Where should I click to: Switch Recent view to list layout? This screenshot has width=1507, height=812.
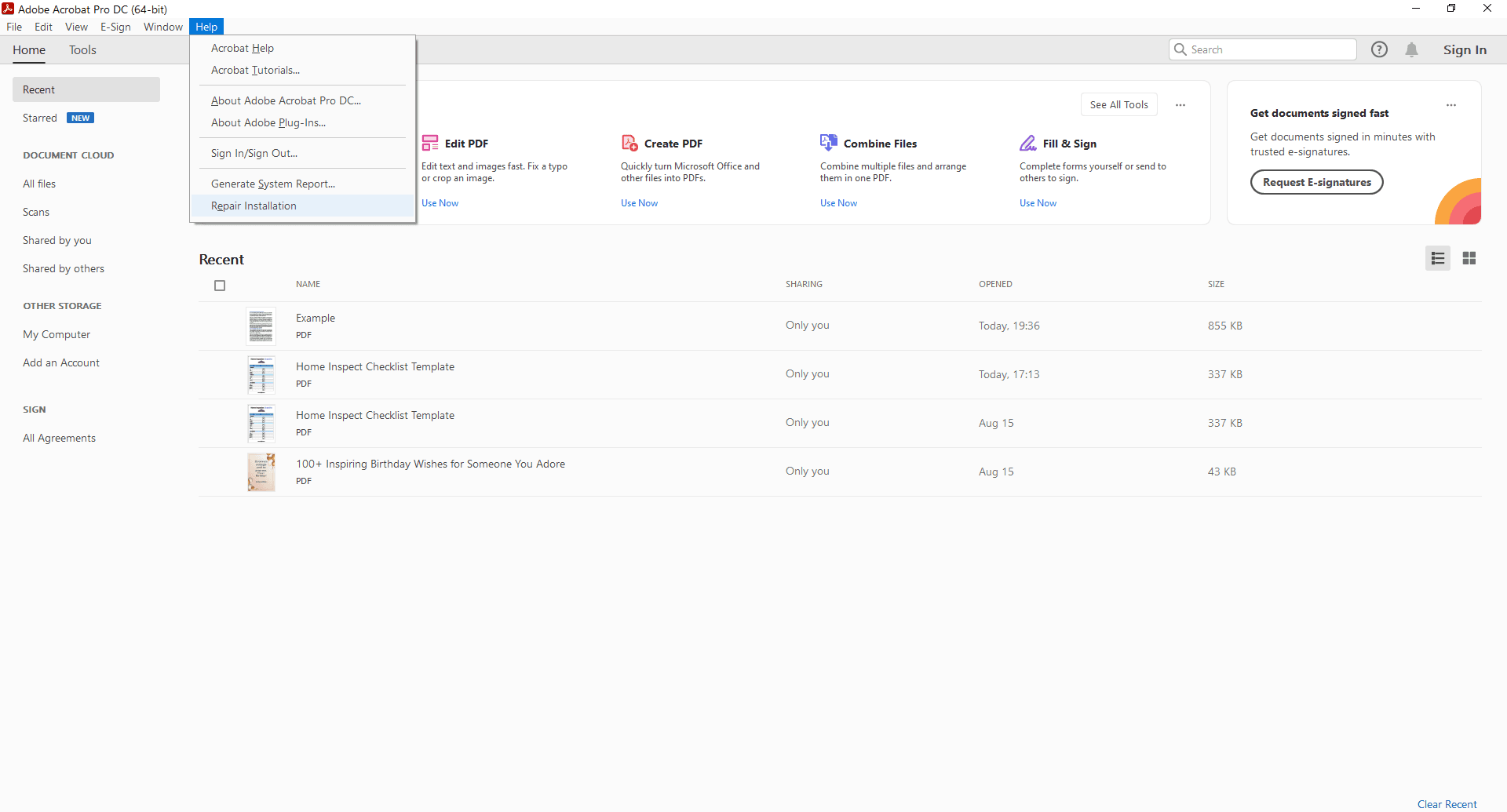pos(1437,257)
